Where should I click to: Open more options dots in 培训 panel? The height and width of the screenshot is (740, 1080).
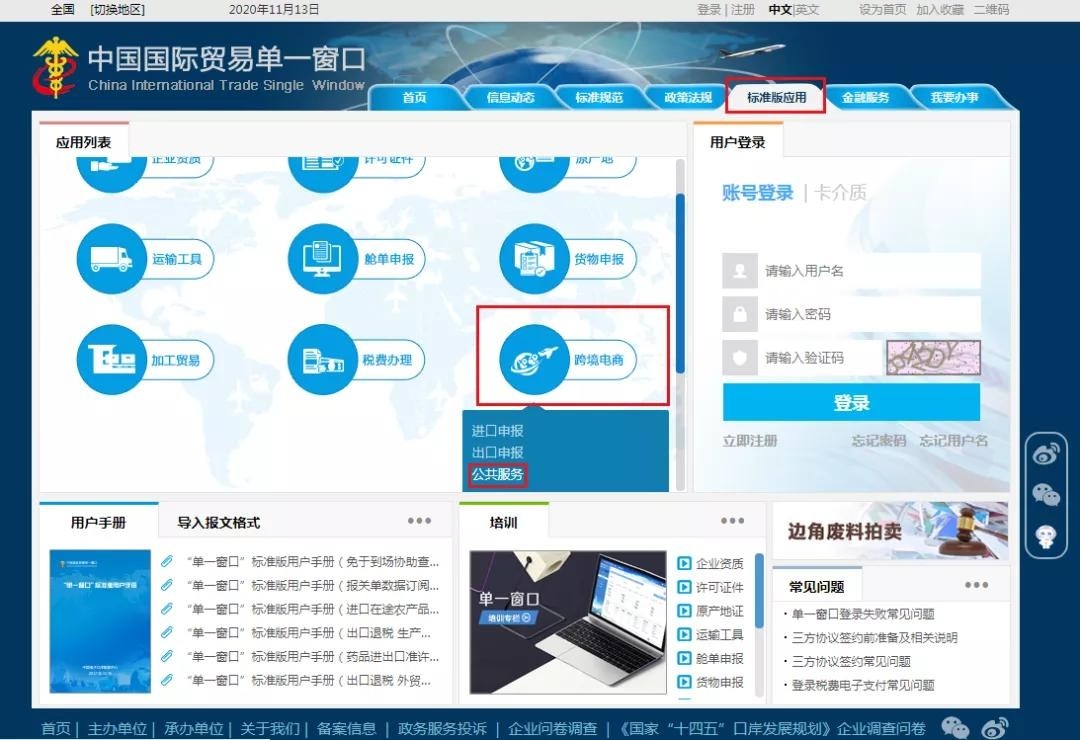[732, 521]
